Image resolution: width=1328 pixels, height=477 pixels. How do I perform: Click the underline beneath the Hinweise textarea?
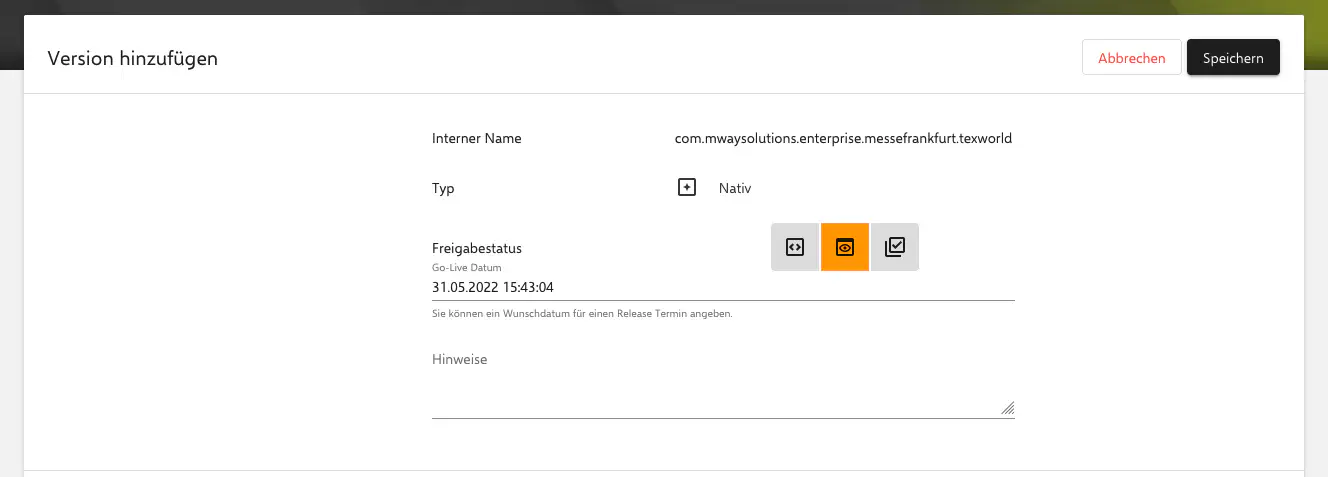[723, 418]
